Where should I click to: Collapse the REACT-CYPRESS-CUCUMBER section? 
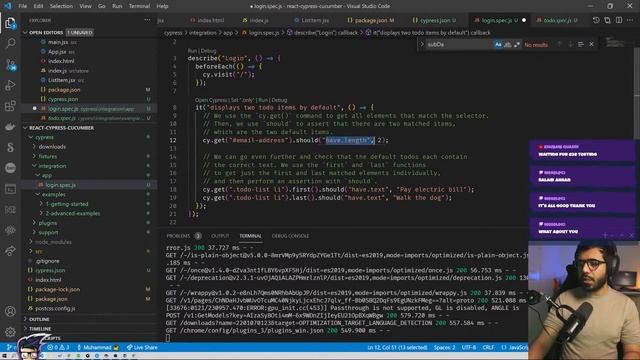pos(25,128)
